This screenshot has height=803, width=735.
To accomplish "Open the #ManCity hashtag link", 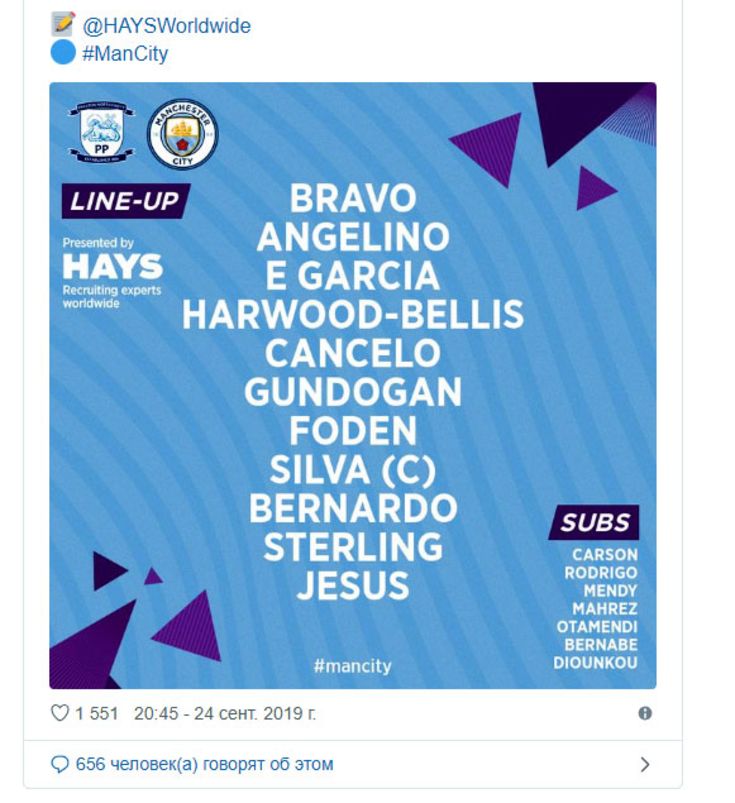I will pyautogui.click(x=125, y=54).
